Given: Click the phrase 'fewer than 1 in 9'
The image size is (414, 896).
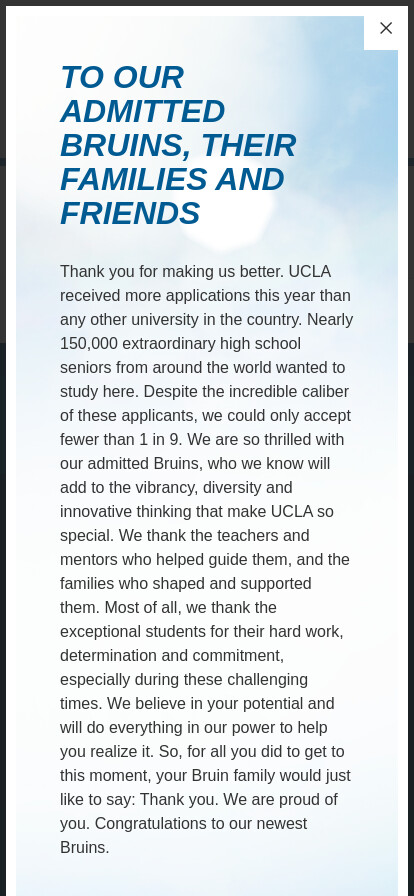Looking at the screenshot, I should click(x=121, y=439).
